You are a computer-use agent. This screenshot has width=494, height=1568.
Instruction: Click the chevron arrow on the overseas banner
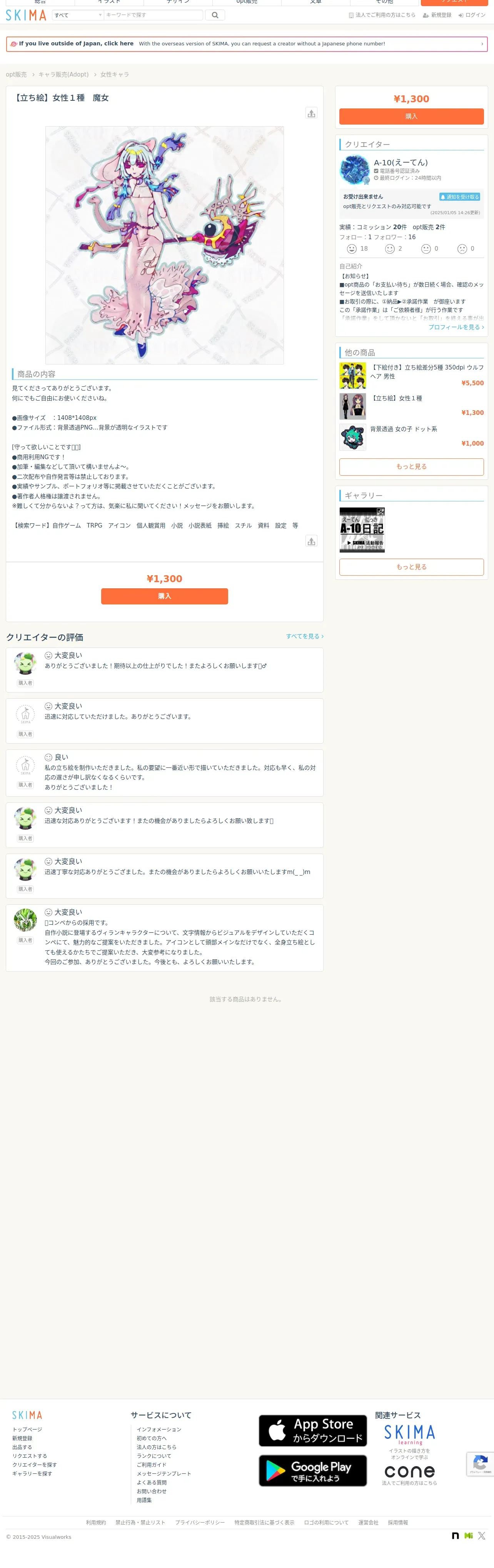coord(482,44)
